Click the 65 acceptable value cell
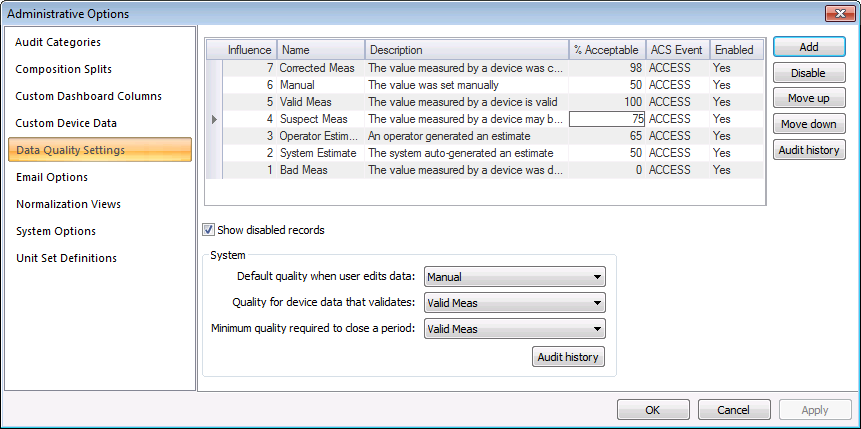The width and height of the screenshot is (861, 429). pos(607,136)
